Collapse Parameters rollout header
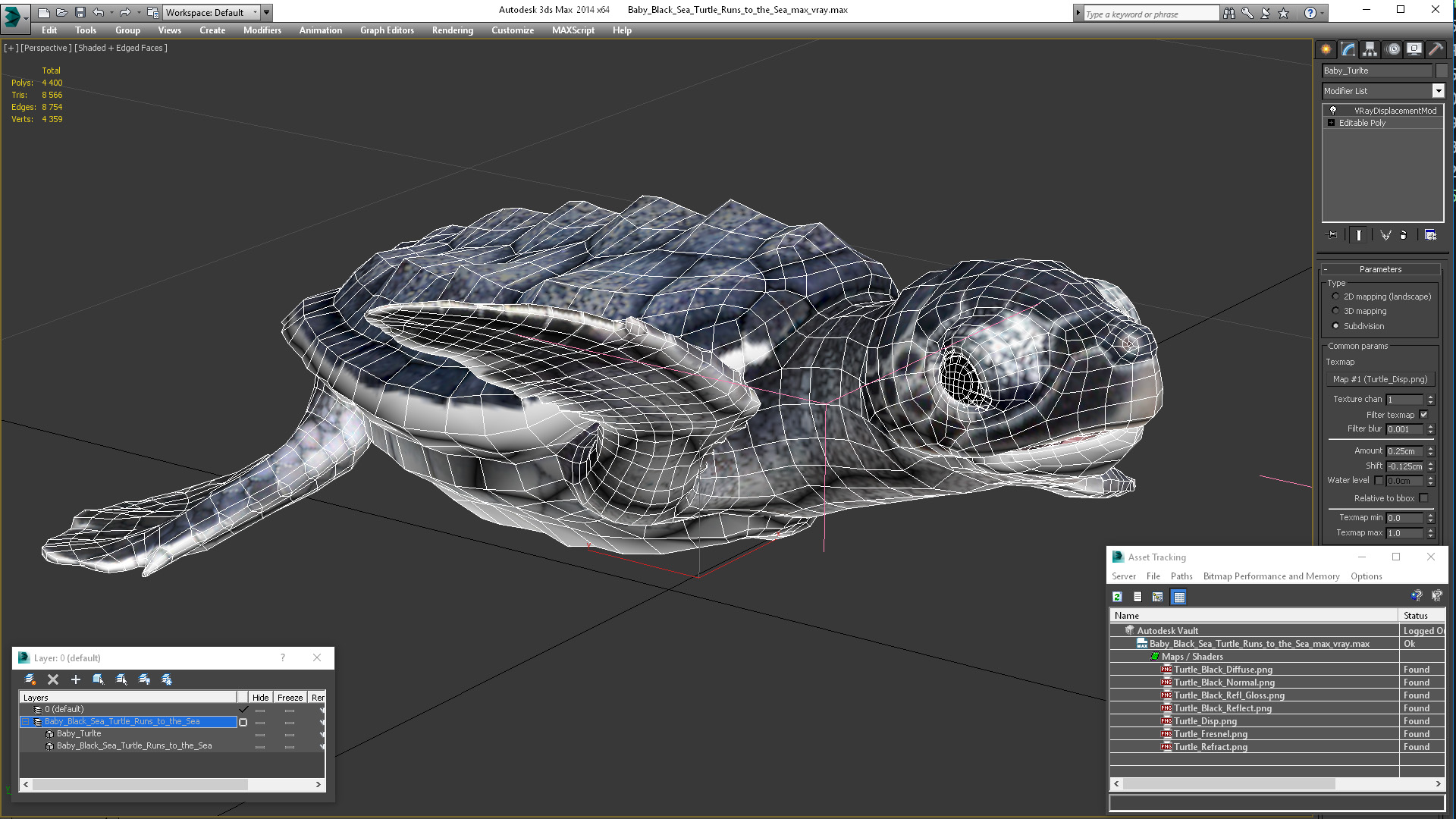Viewport: 1456px width, 819px height. [x=1380, y=269]
